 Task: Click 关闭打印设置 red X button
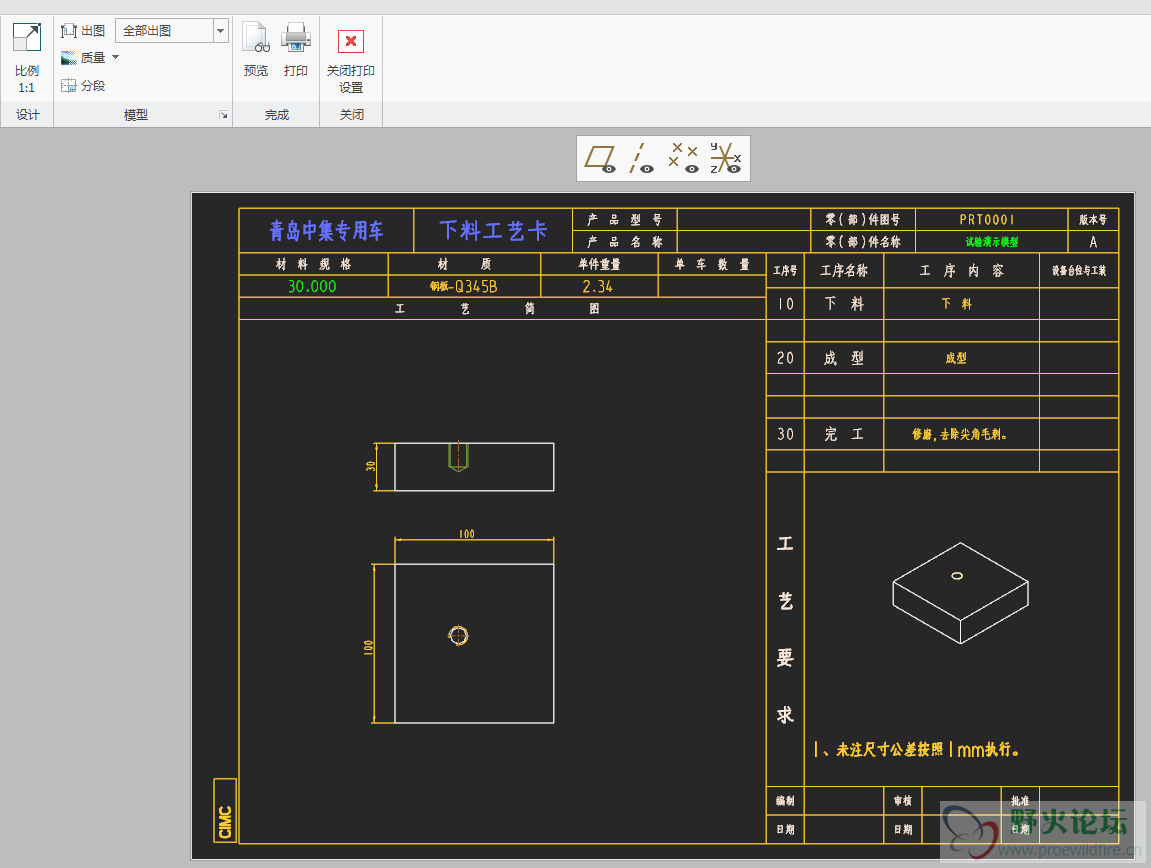pos(351,41)
